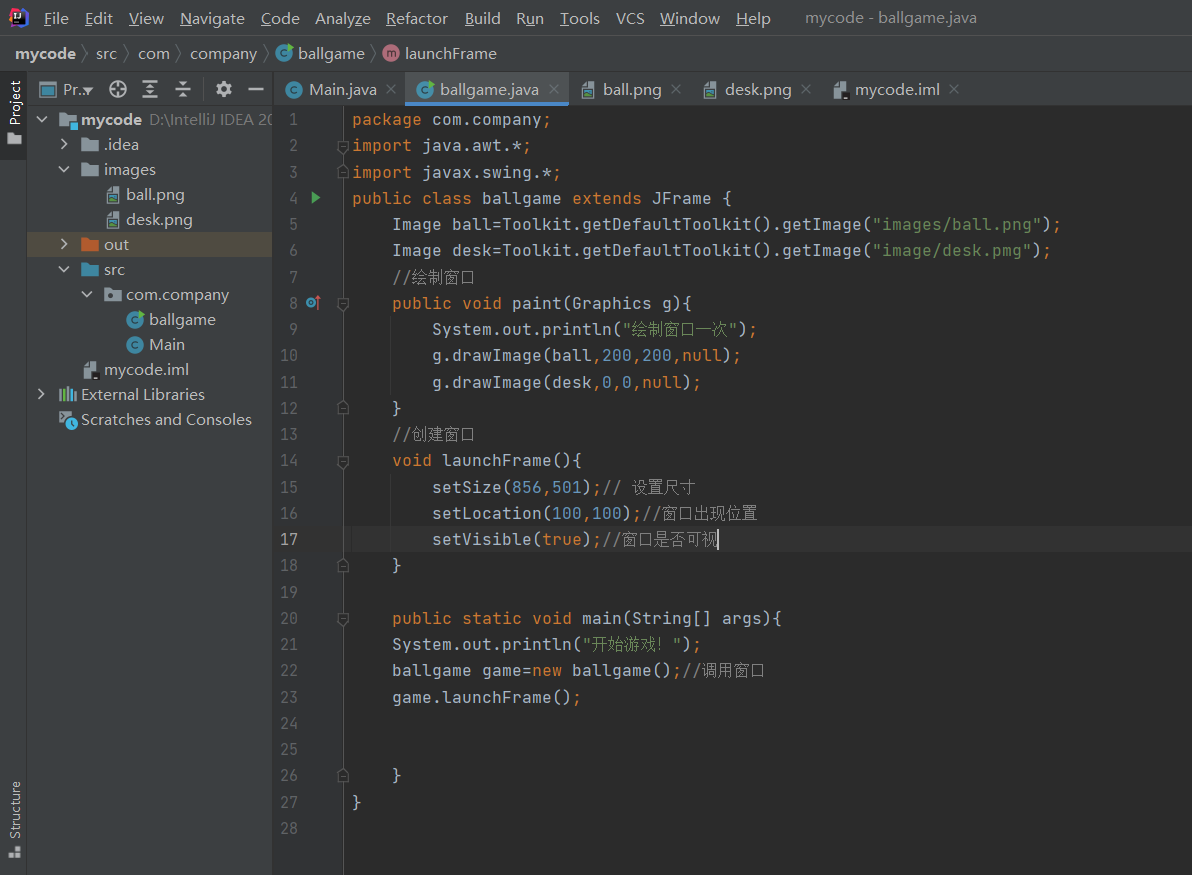
Task: Click the setVisible(true) code line
Action: [x=575, y=539]
